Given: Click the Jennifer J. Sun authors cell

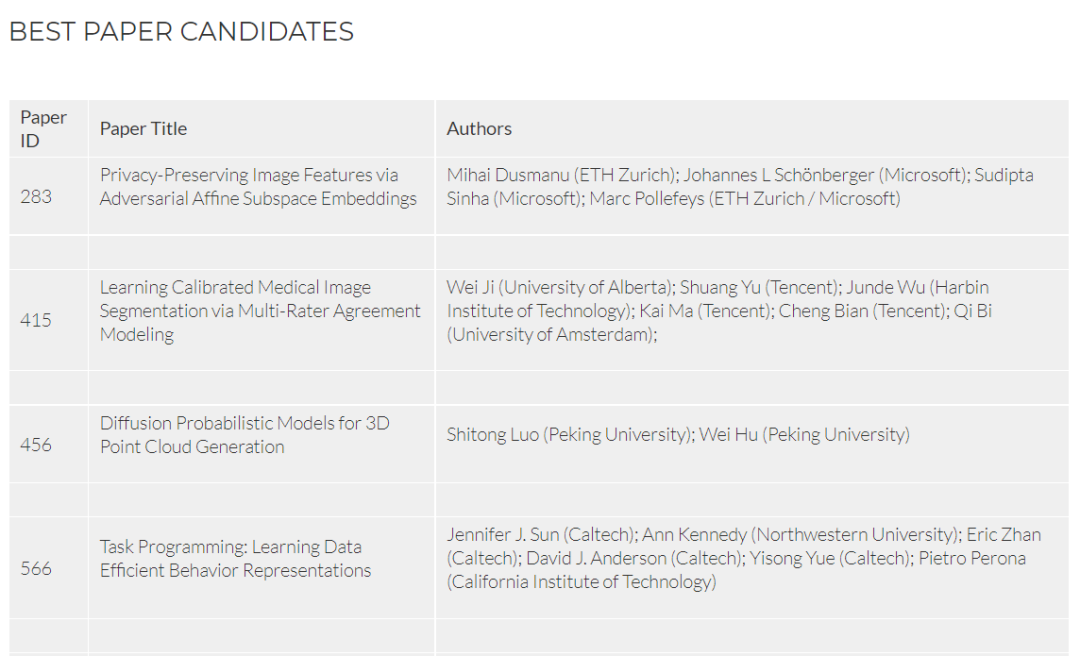Looking at the screenshot, I should pyautogui.click(x=751, y=567).
